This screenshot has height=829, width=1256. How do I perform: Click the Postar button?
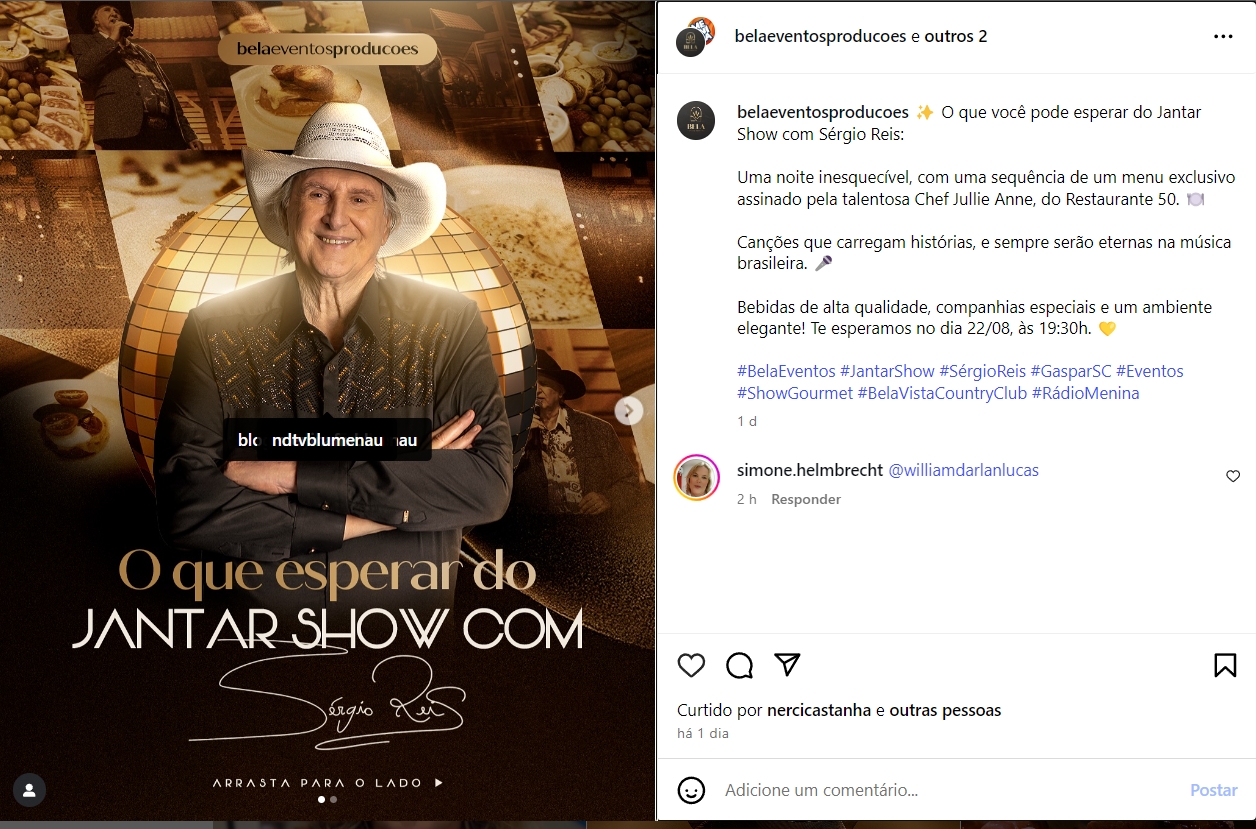1213,790
